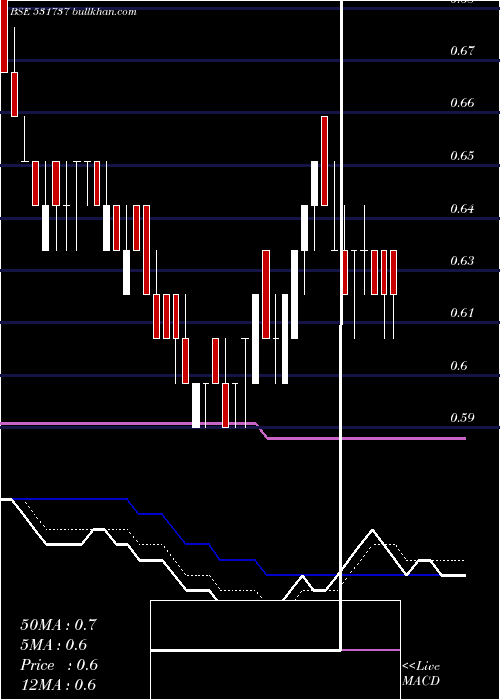Click the 0.6 price axis label

[x=459, y=366]
